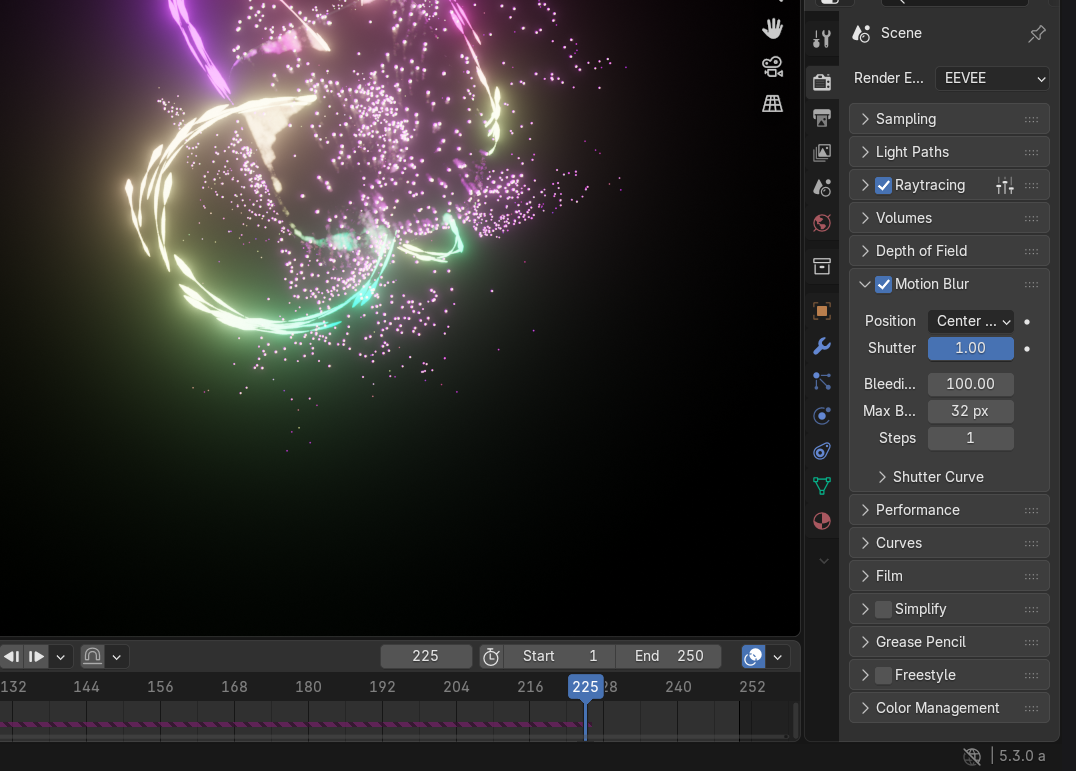Click the Bleeding 100.00 field
This screenshot has width=1076, height=773.
(x=970, y=384)
